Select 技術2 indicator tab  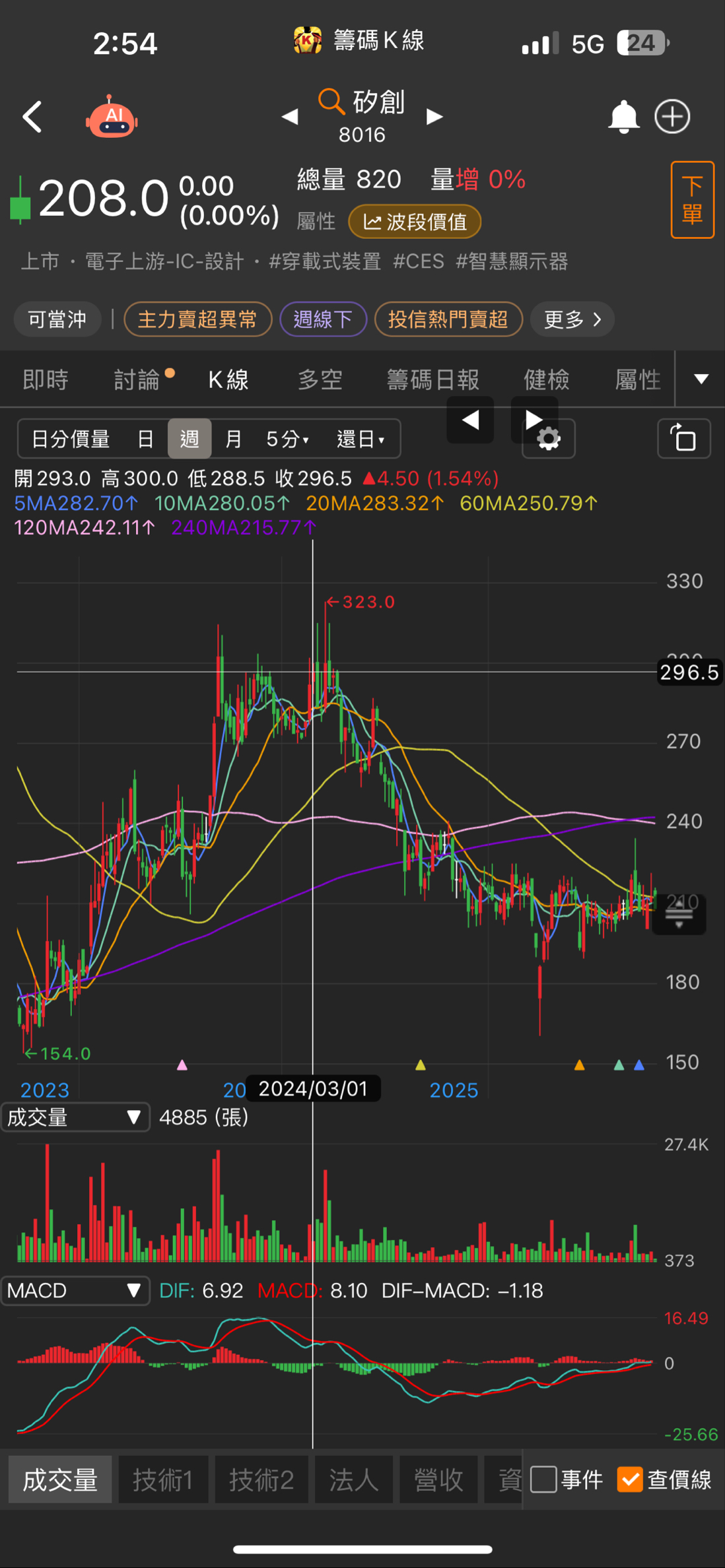click(261, 1480)
